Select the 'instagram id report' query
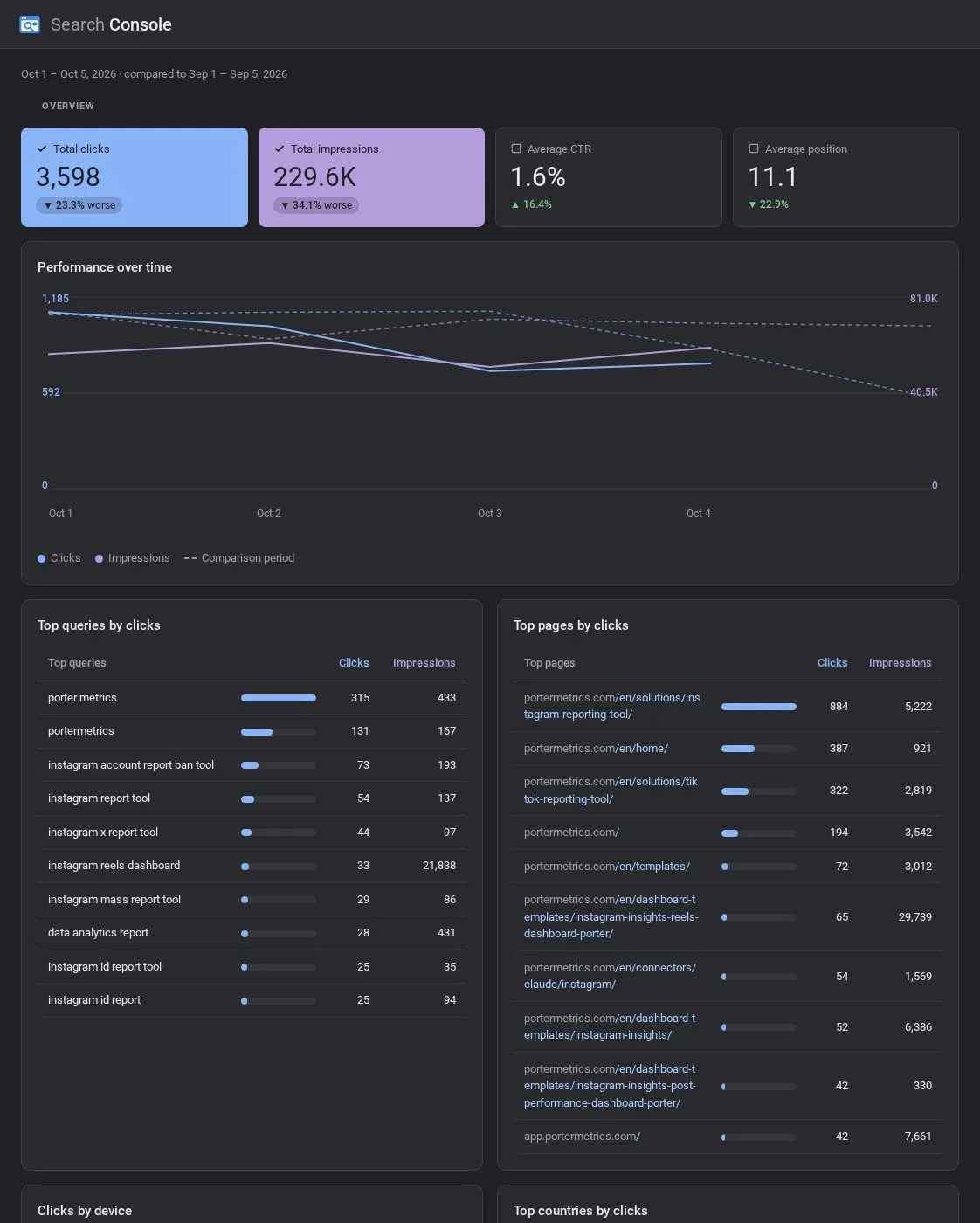This screenshot has width=980, height=1223. [x=252, y=1000]
